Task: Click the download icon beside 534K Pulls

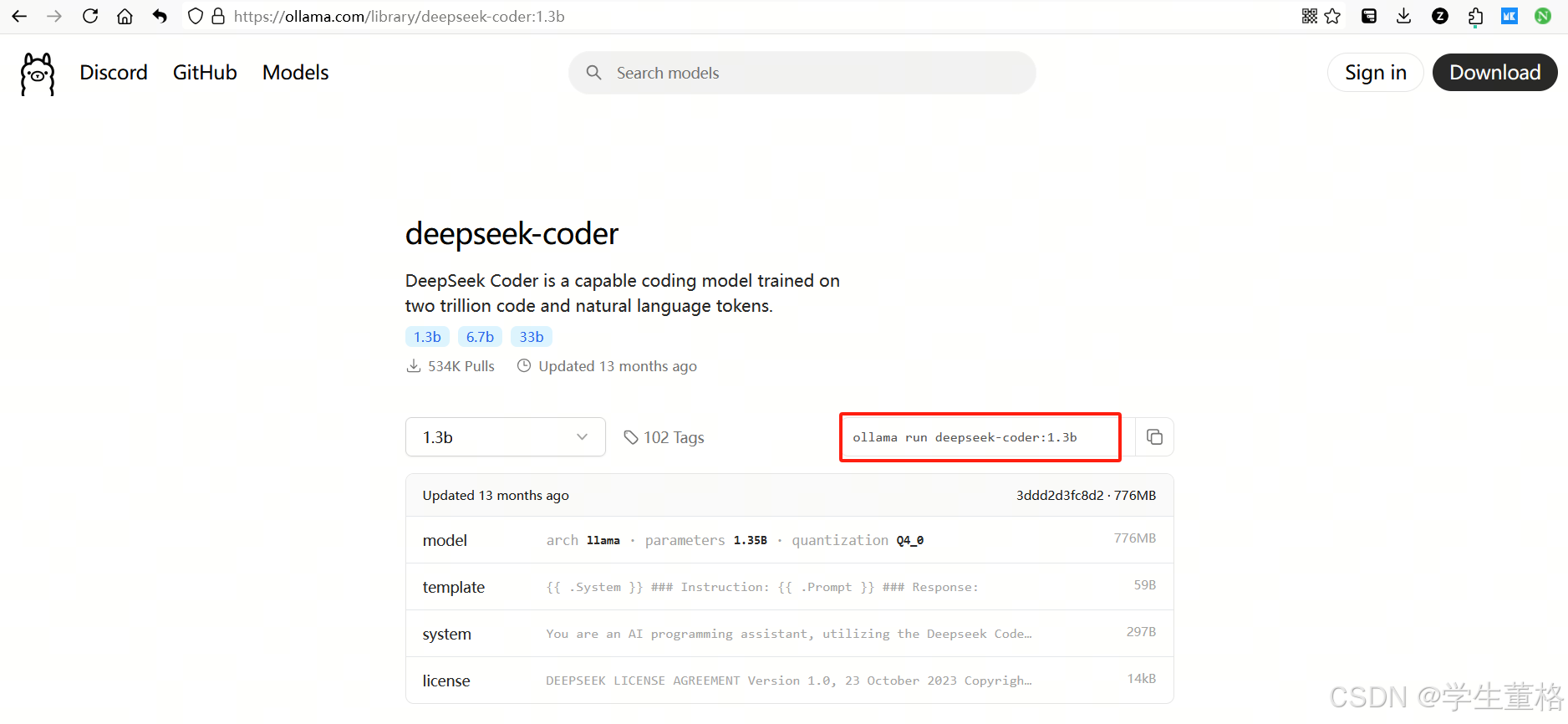Action: pyautogui.click(x=414, y=366)
